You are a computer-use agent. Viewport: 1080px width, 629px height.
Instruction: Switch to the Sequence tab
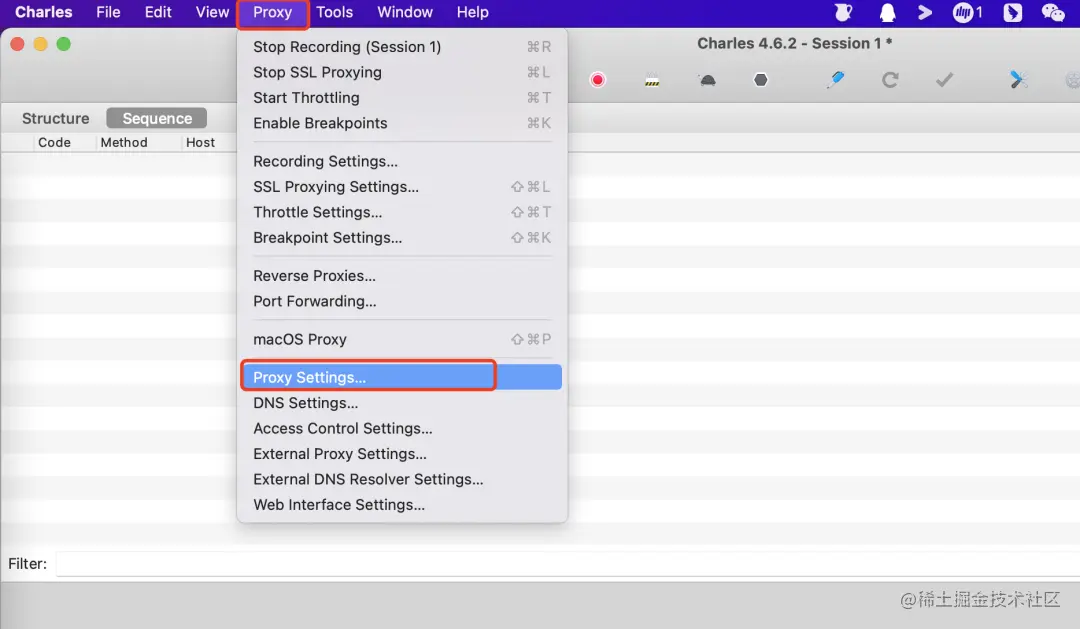pyautogui.click(x=157, y=118)
